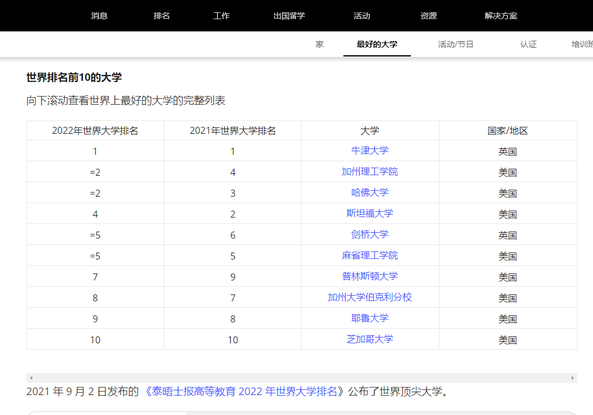Select the 最好的大学 tab
Viewport: 593px width, 415px height.
(377, 44)
